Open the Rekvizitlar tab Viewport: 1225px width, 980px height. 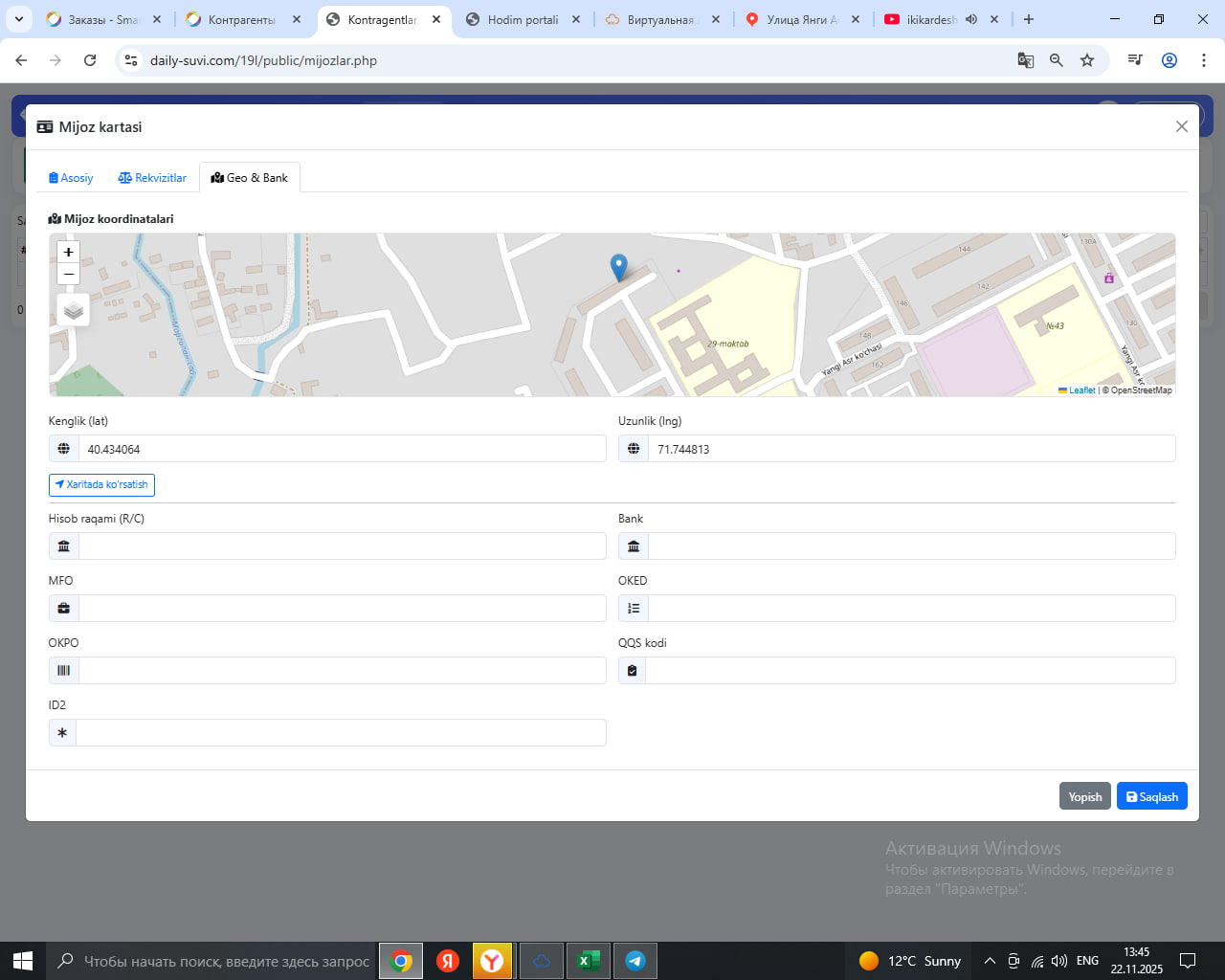coord(152,178)
